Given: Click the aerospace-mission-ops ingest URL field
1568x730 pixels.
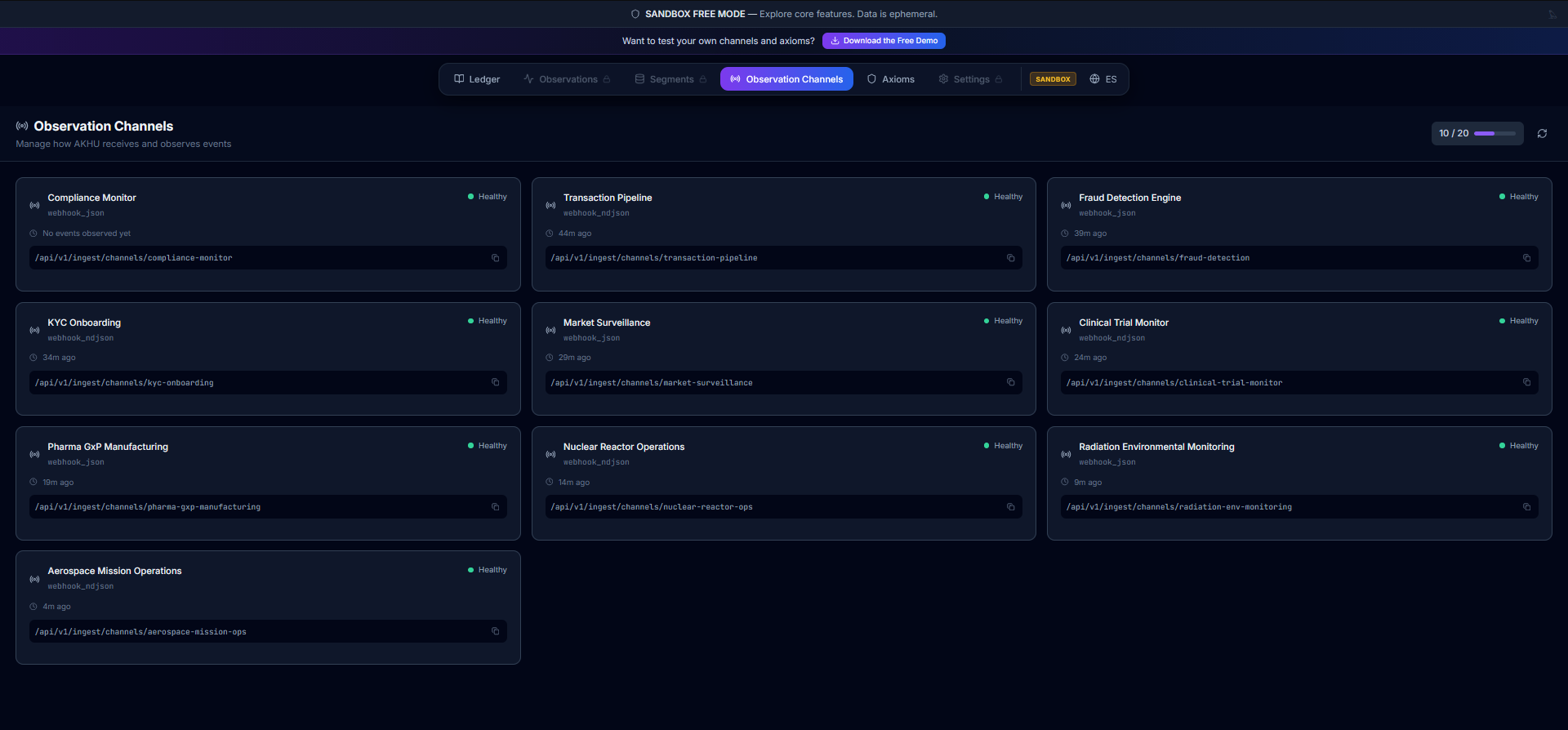Looking at the screenshot, I should coord(268,631).
